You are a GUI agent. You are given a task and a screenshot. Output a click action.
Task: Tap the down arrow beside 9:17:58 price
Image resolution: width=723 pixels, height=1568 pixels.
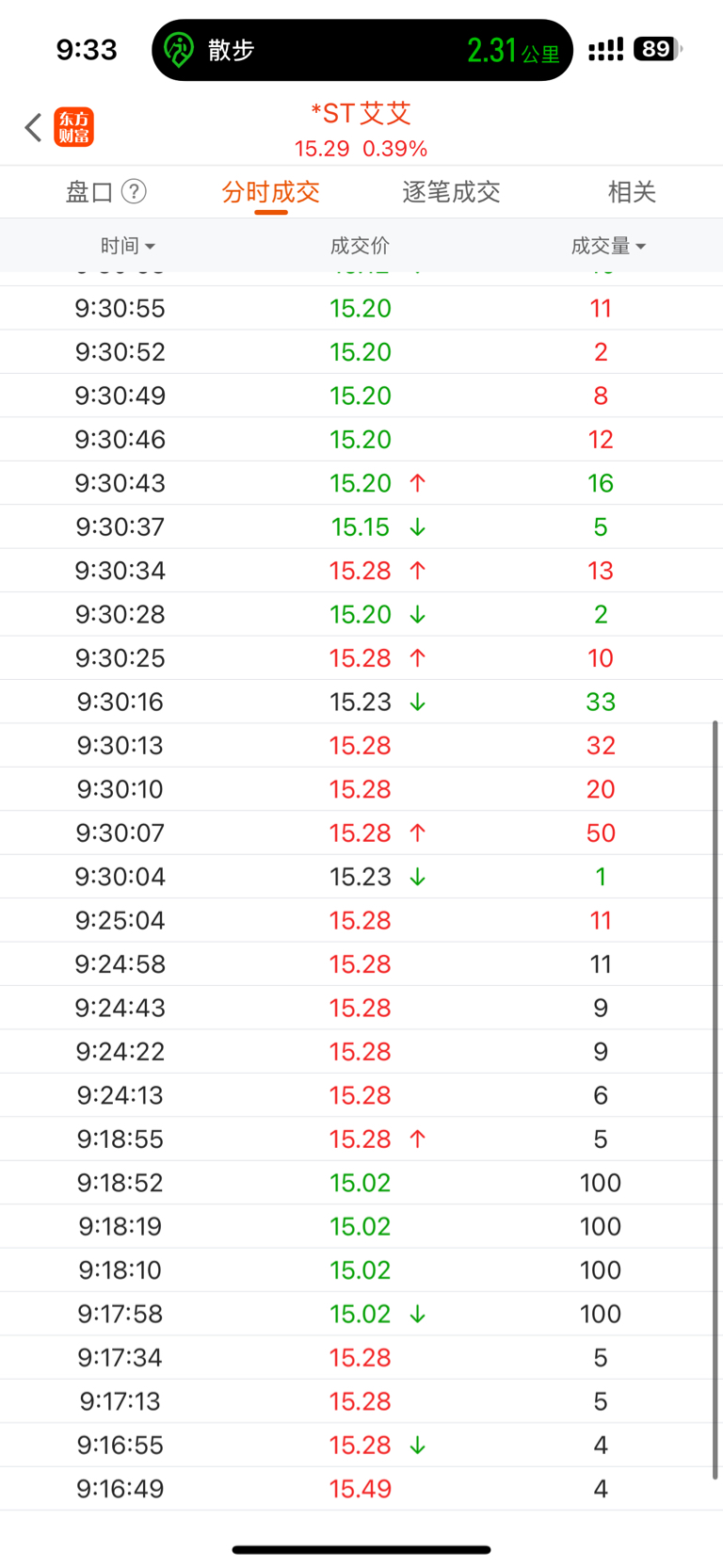tap(418, 1314)
